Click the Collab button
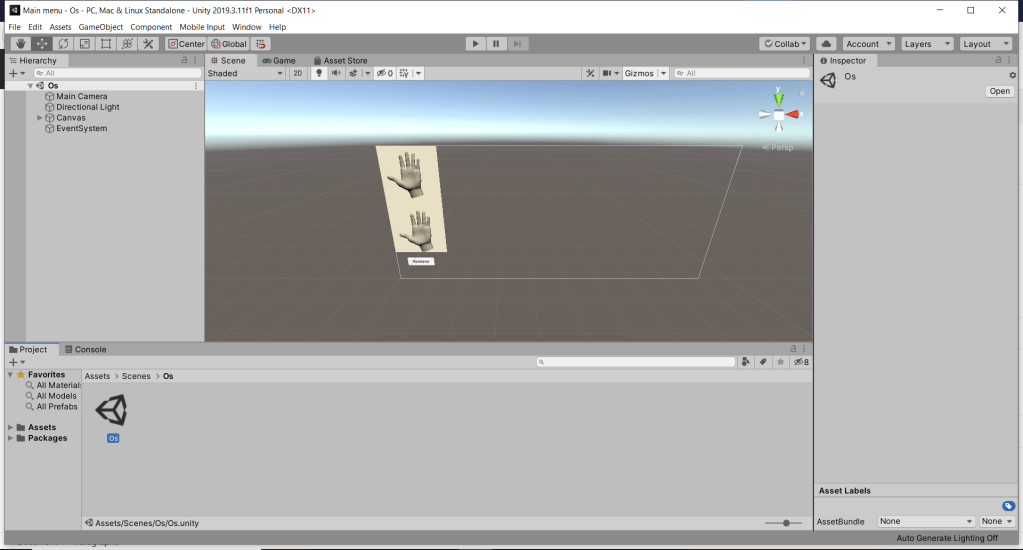Viewport: 1023px width, 550px height. (785, 44)
